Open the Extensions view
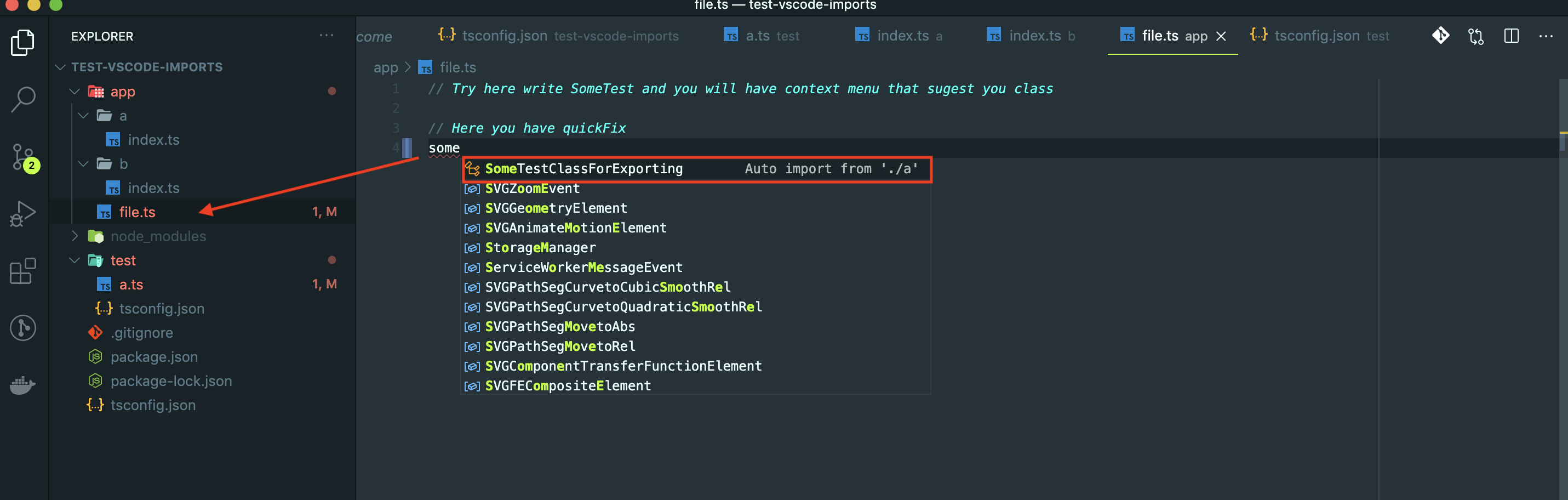The height and width of the screenshot is (500, 1568). click(x=23, y=271)
